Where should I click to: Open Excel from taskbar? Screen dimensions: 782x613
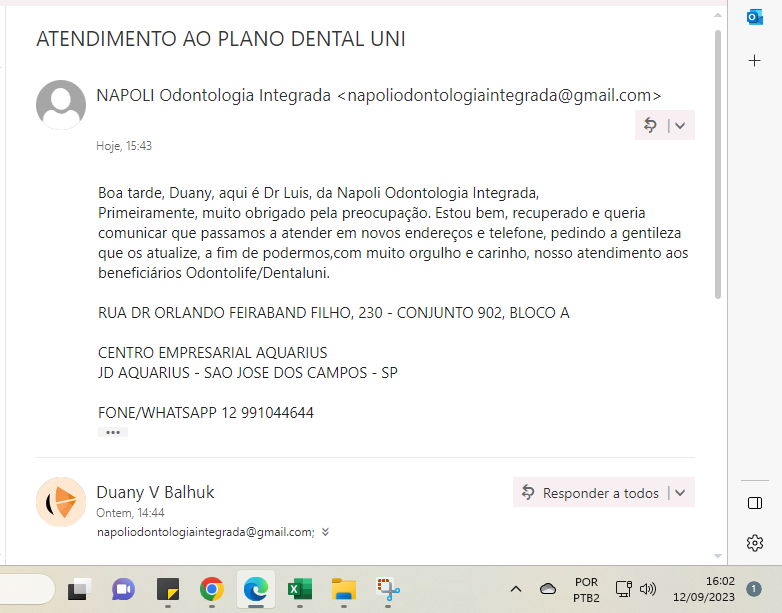[x=300, y=590]
